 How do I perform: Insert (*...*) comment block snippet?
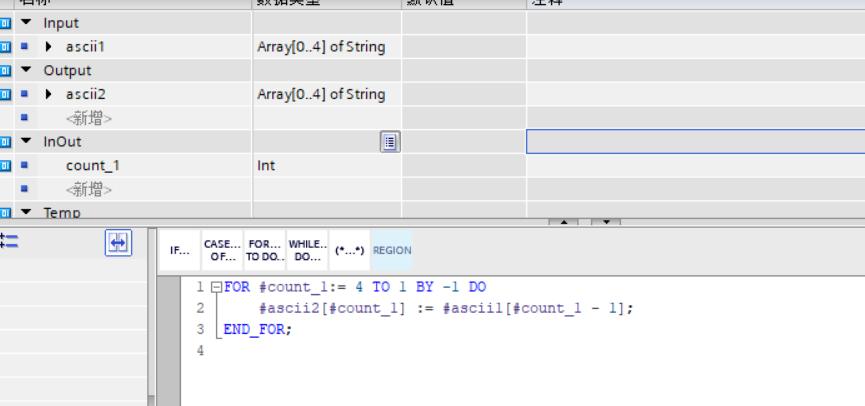(x=349, y=251)
